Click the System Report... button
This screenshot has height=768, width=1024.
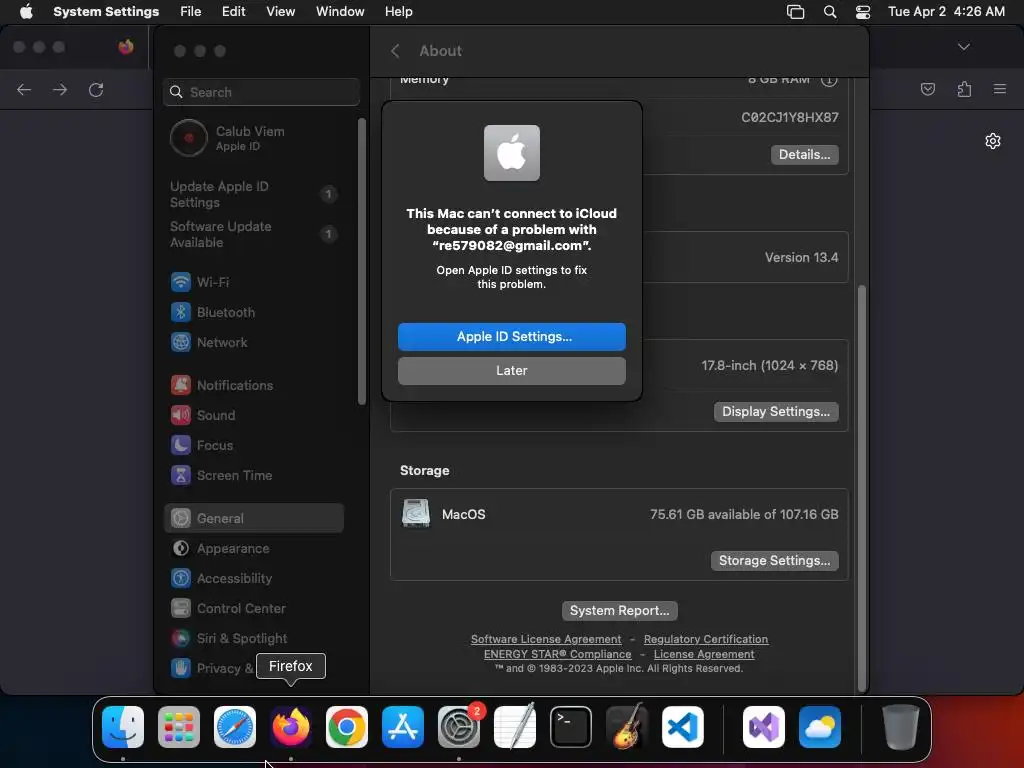coord(619,611)
